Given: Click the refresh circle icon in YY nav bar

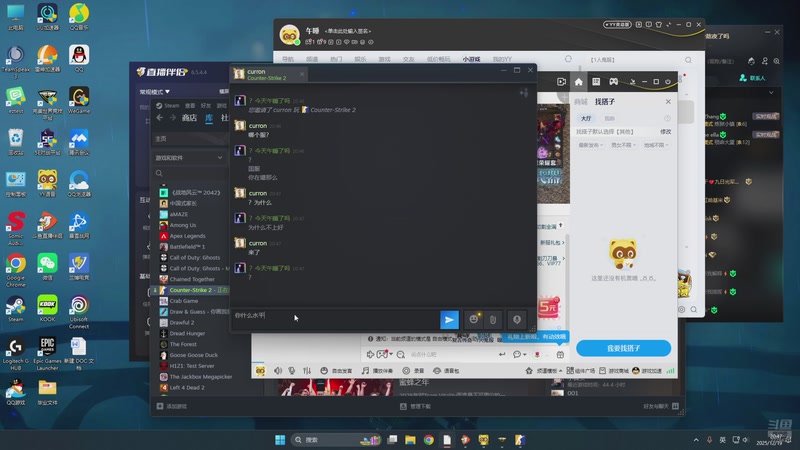Looking at the screenshot, I should pos(568,59).
